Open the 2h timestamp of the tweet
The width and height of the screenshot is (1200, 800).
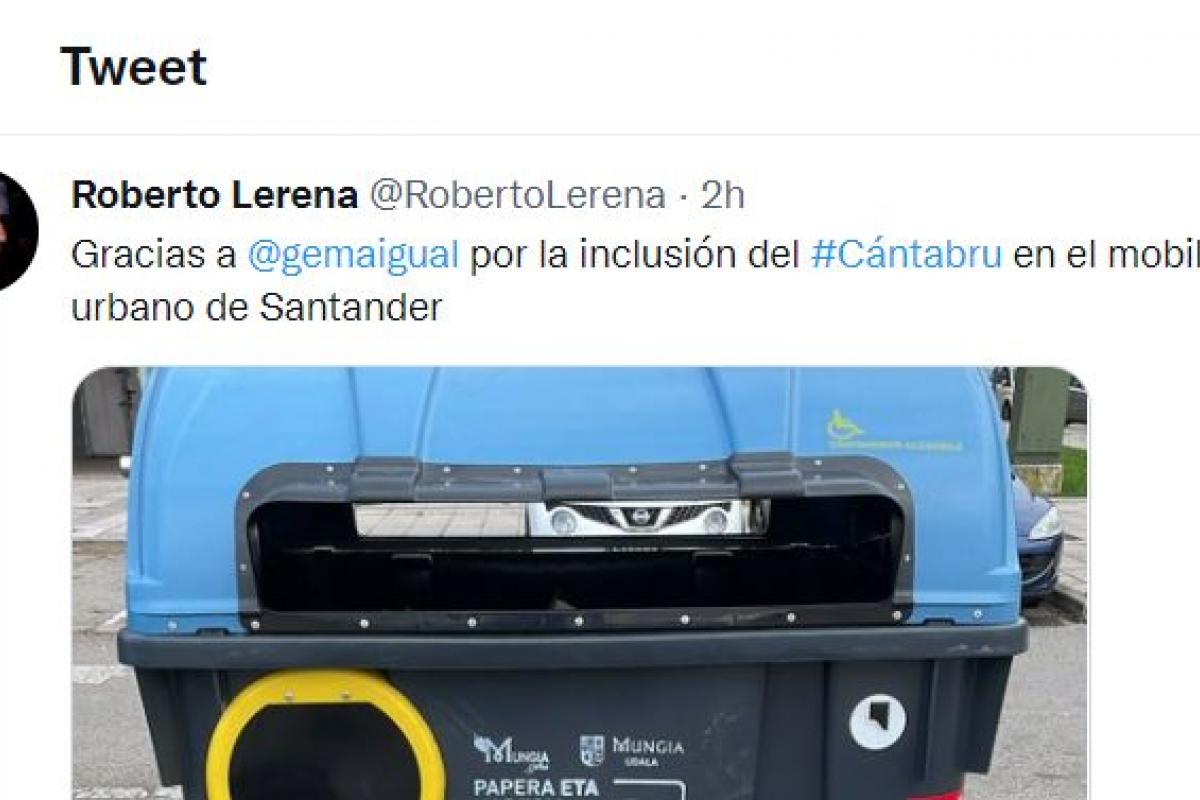(x=722, y=195)
